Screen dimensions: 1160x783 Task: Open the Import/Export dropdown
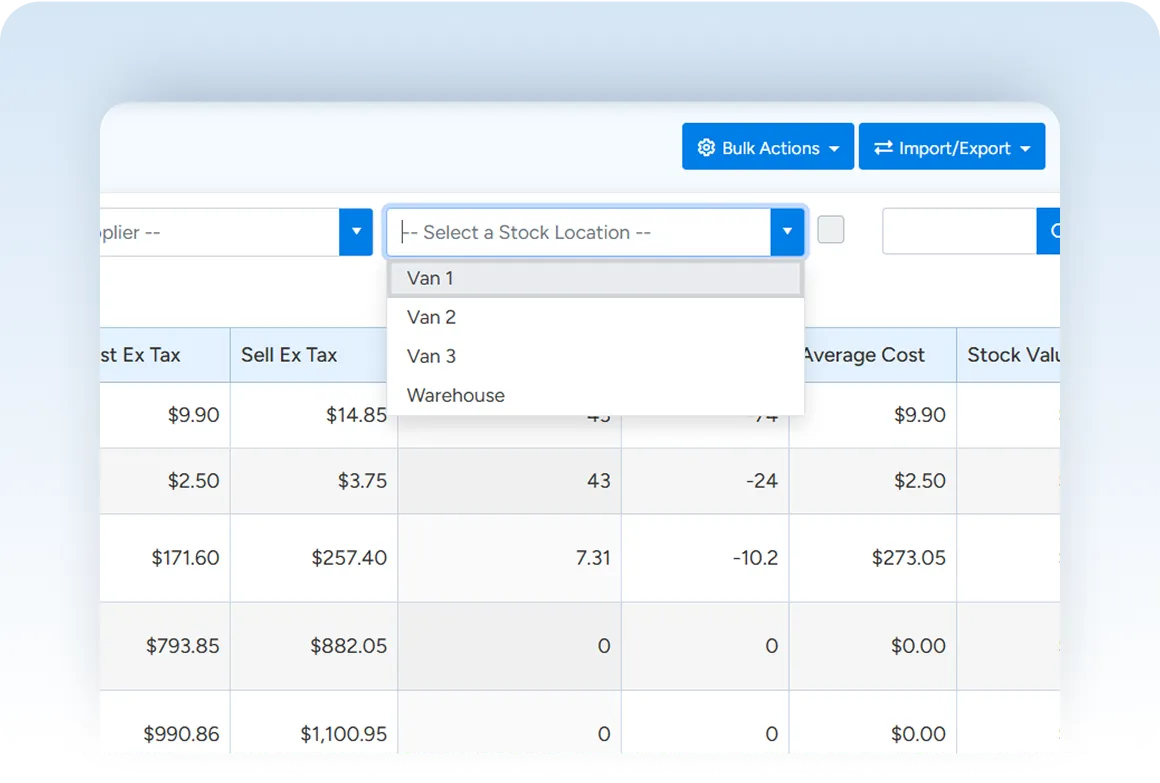point(951,147)
